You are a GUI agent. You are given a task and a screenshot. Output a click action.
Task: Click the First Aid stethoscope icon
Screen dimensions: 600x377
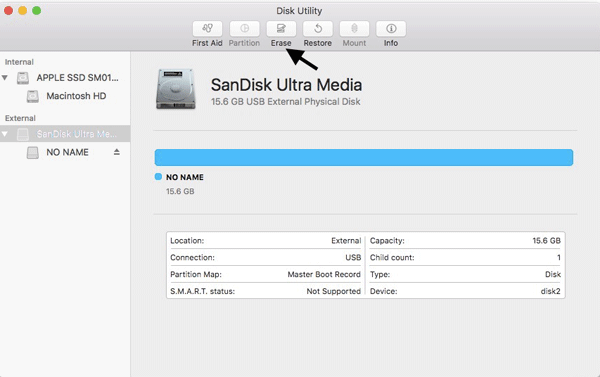(x=207, y=28)
